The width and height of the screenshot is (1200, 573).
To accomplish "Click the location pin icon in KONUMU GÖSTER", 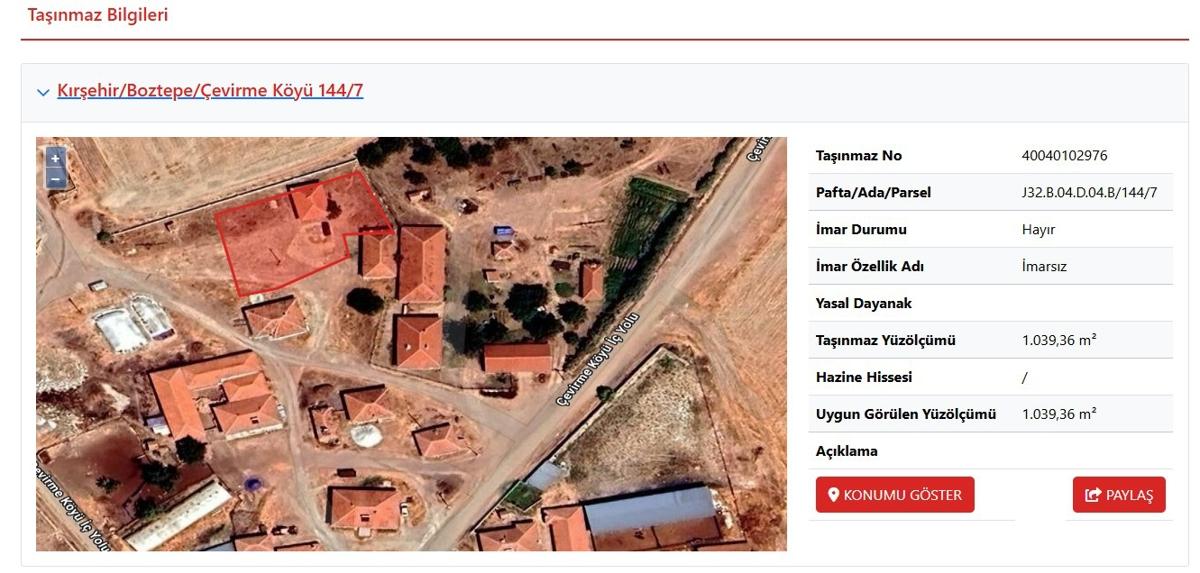I will click(x=833, y=495).
